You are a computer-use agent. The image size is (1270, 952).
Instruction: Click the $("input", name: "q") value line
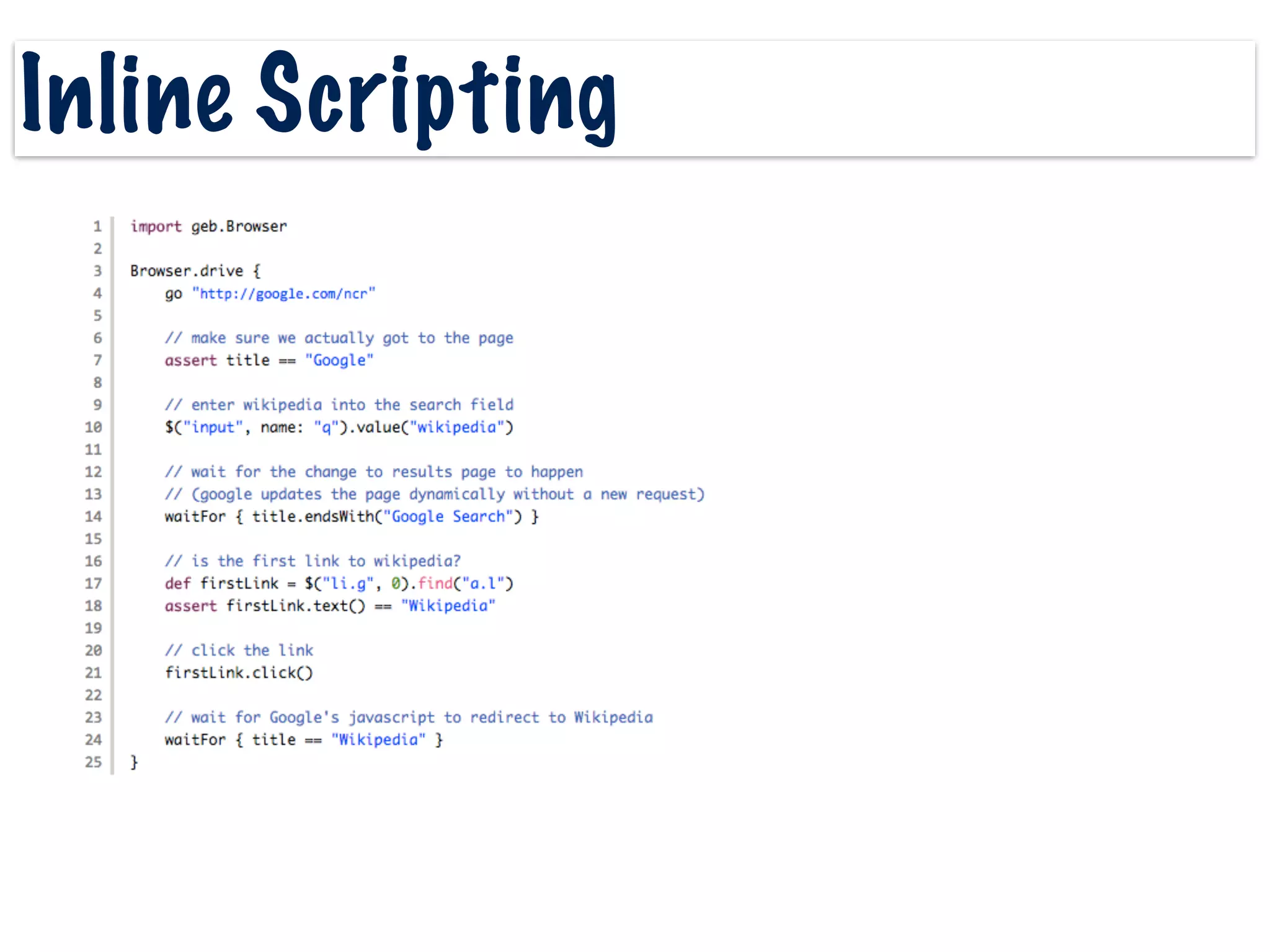(x=339, y=428)
